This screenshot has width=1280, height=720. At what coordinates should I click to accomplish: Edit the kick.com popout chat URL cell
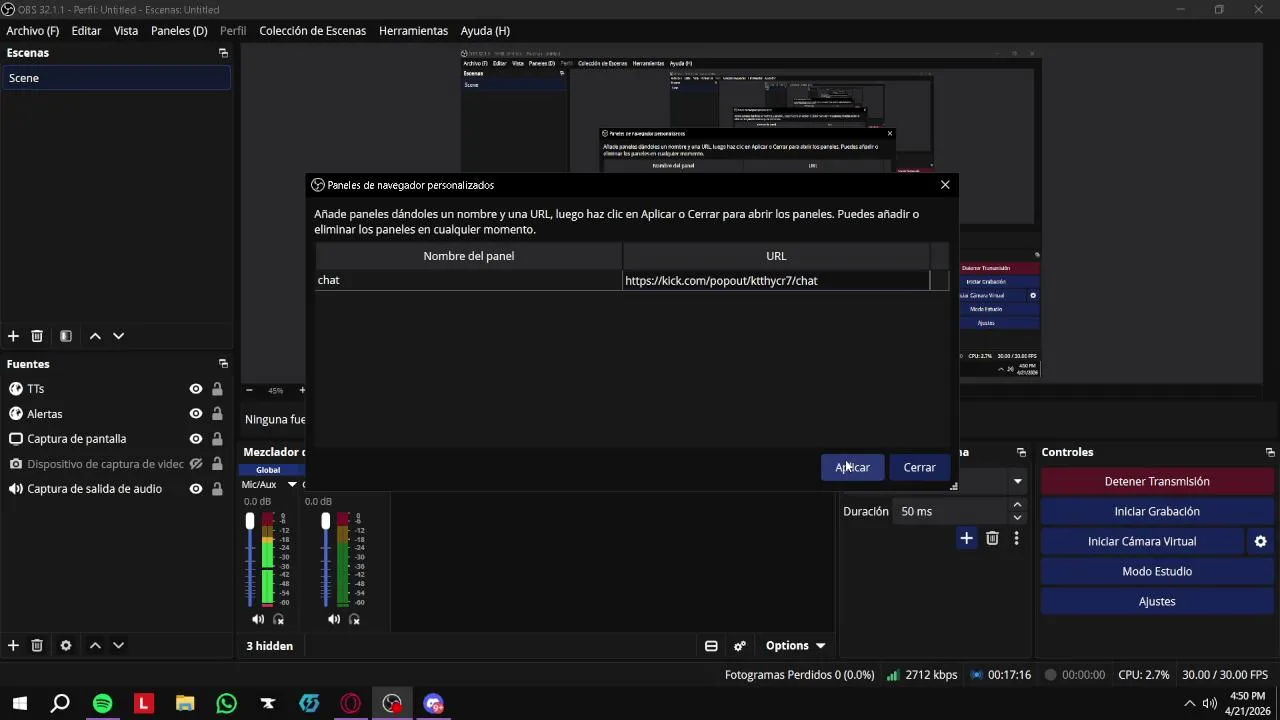tap(776, 281)
